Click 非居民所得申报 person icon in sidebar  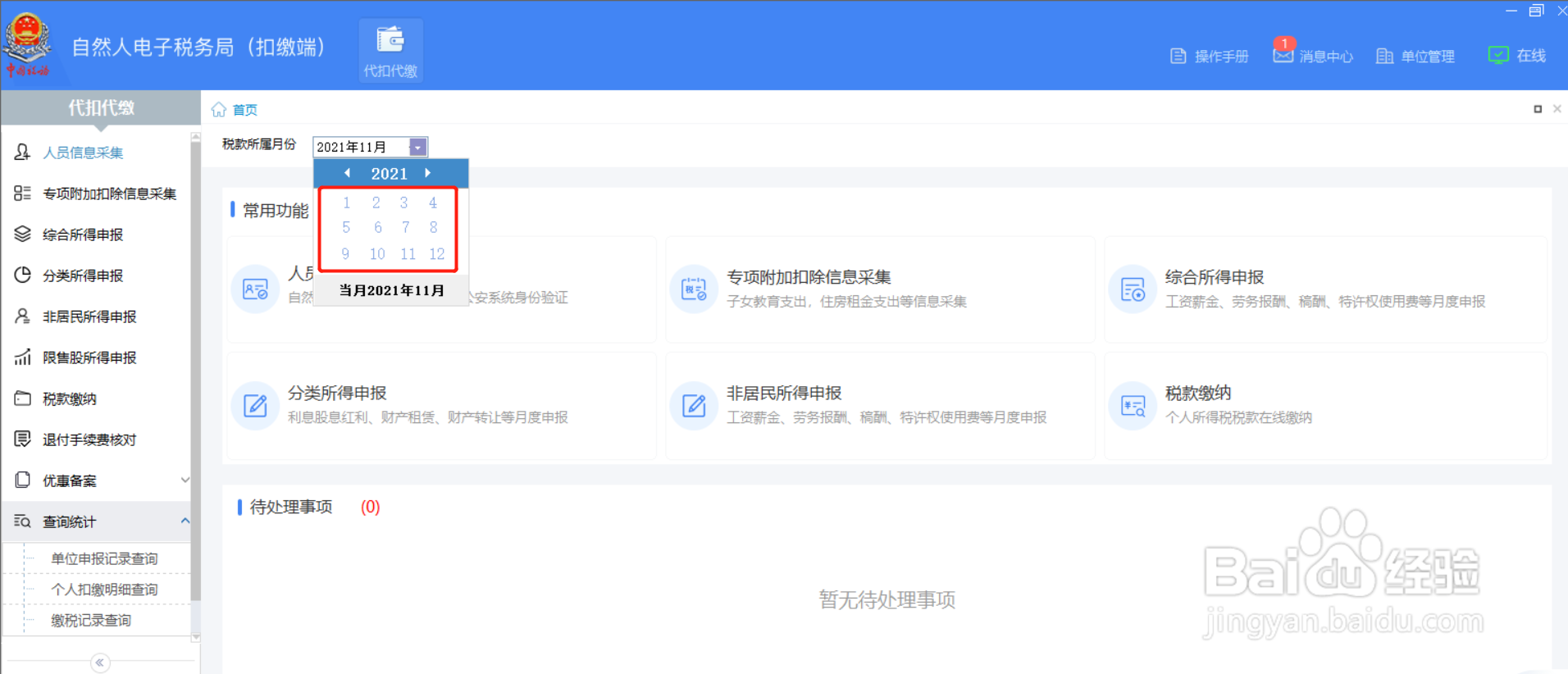(x=23, y=316)
